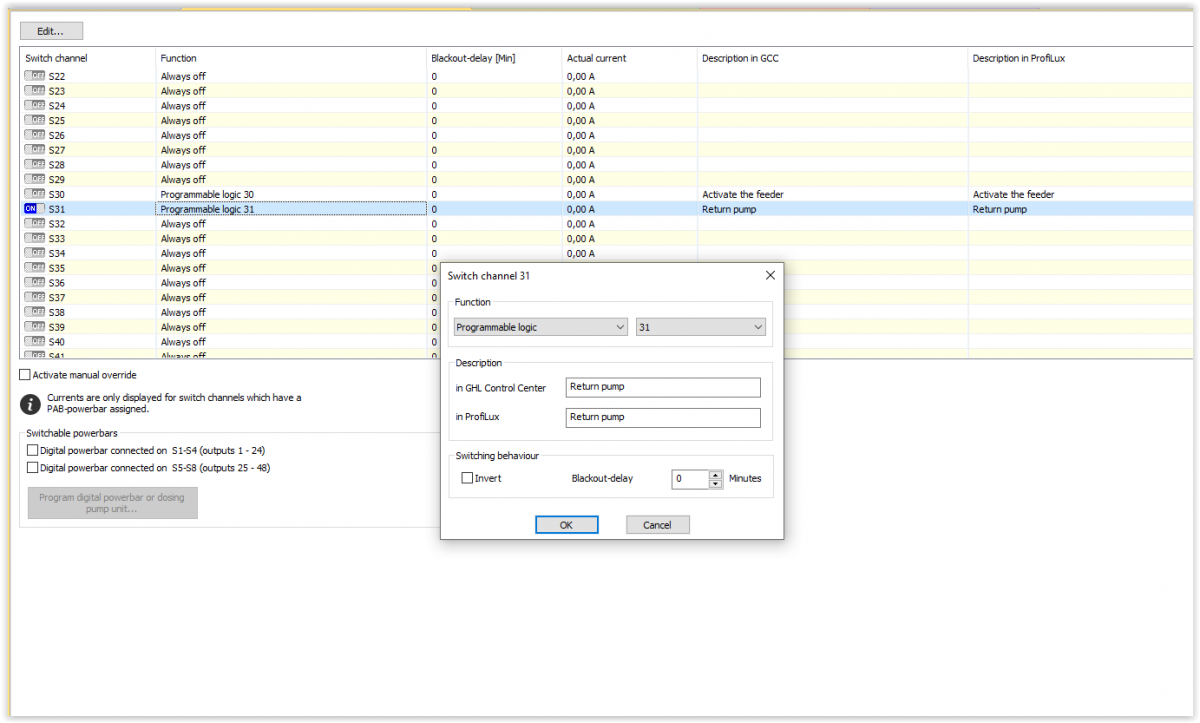Click the OFF status icon for S24
Screen dimensions: 1200x723
pyautogui.click(x=34, y=106)
